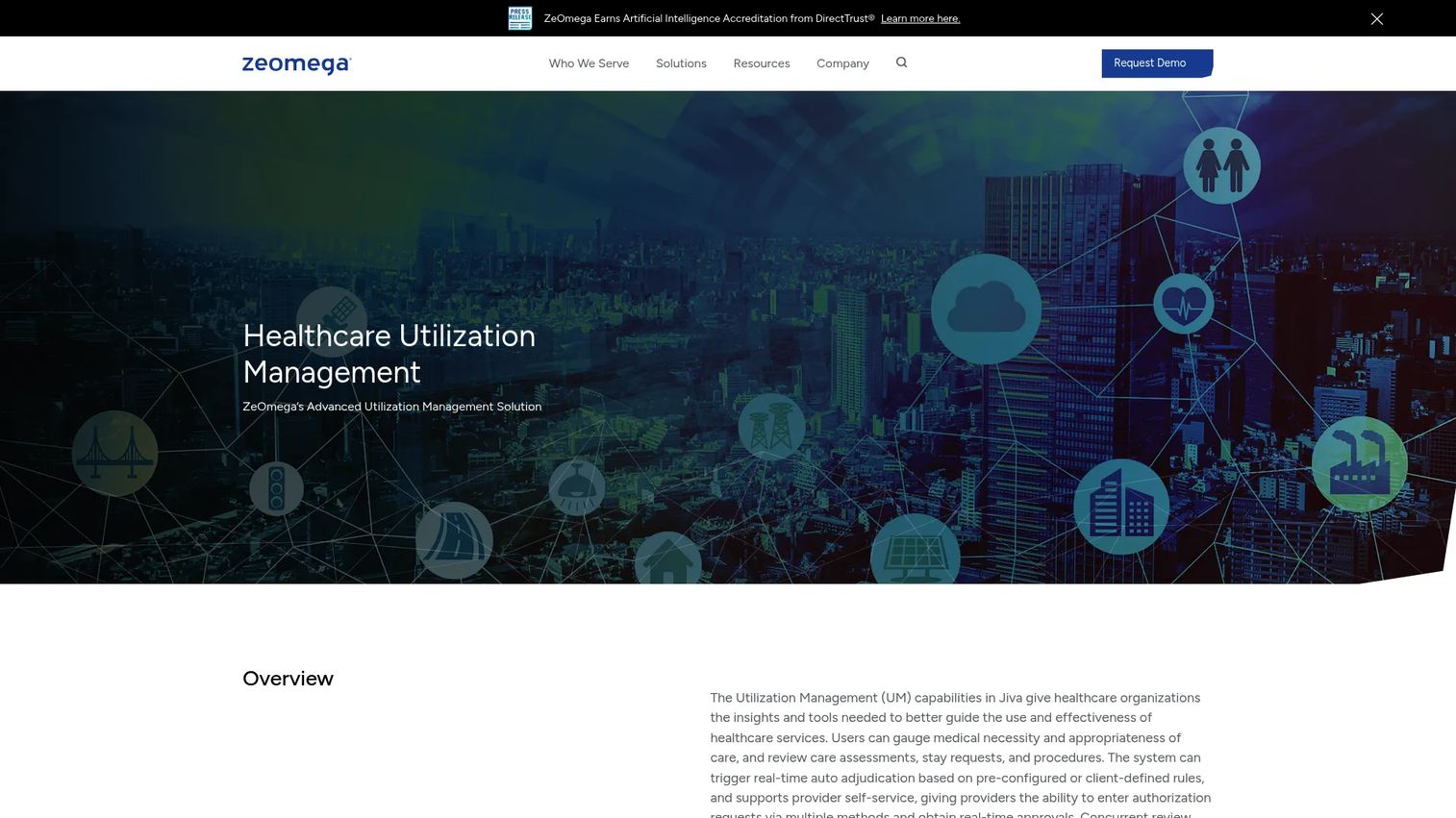
Task: Click the DirectTrust accreditation announcement text
Action: 710,18
